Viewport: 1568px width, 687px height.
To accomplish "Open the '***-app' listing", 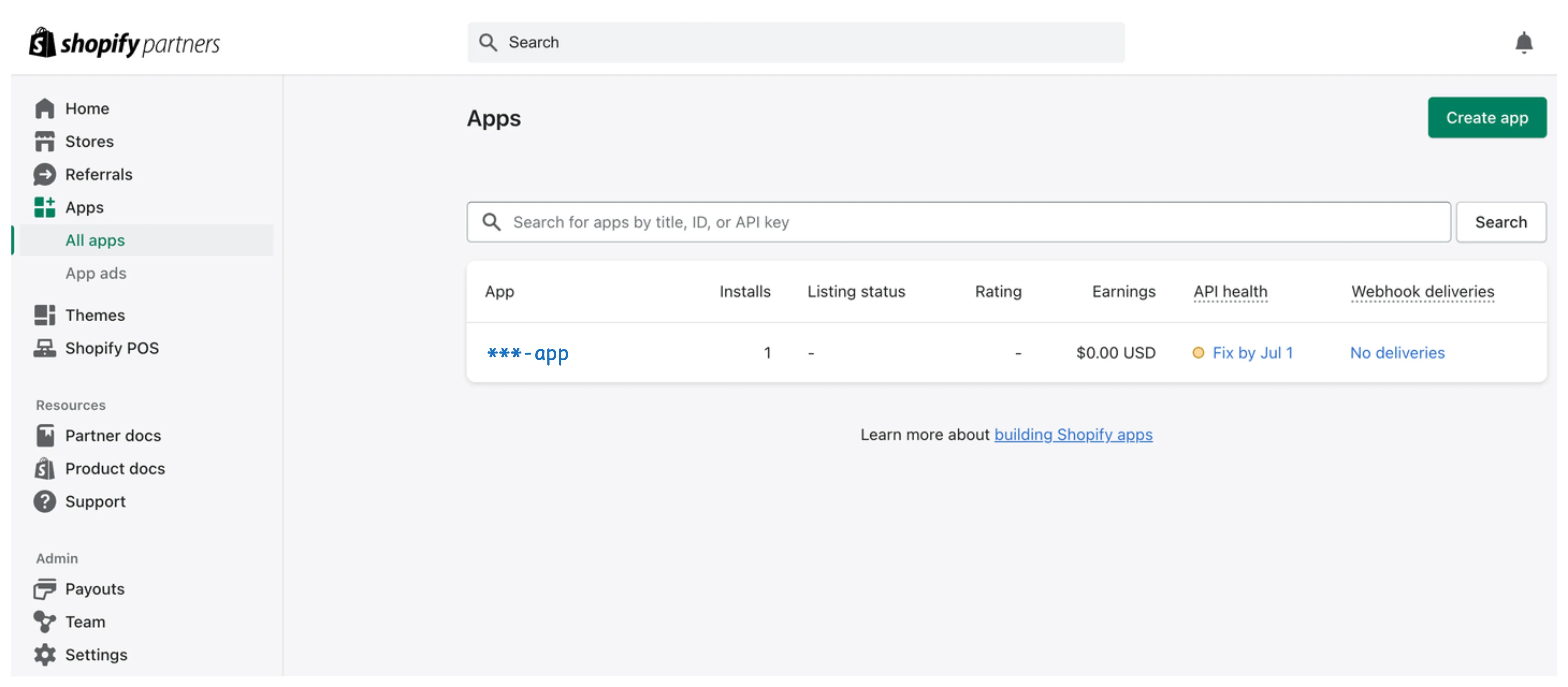I will tap(527, 352).
